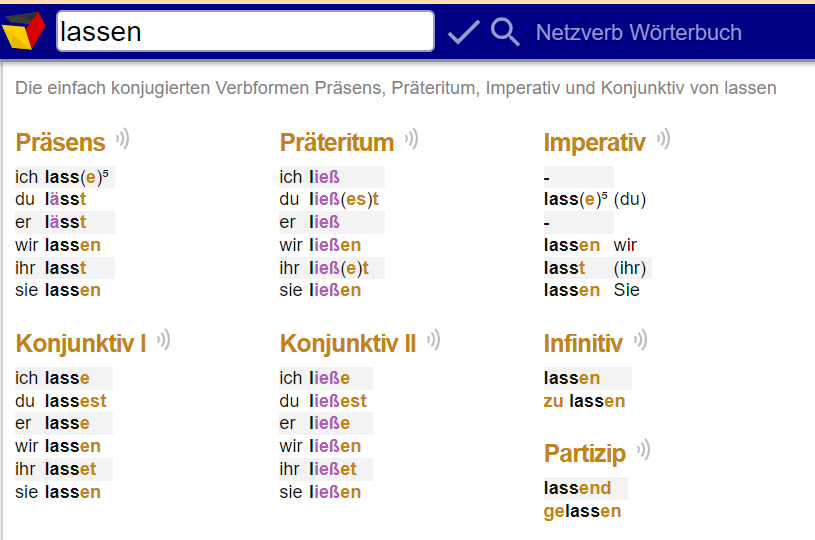
Task: Open the Präteritum heading link
Action: click(337, 142)
